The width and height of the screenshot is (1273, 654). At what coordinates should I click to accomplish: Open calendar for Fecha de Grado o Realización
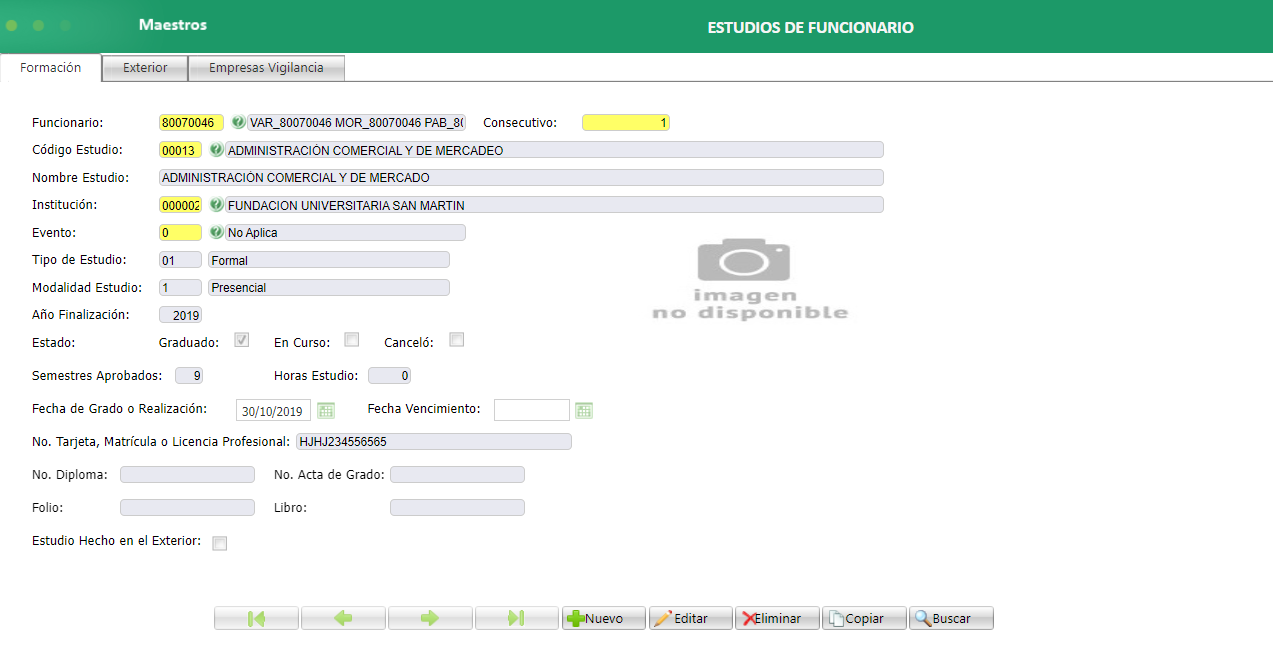coord(325,409)
